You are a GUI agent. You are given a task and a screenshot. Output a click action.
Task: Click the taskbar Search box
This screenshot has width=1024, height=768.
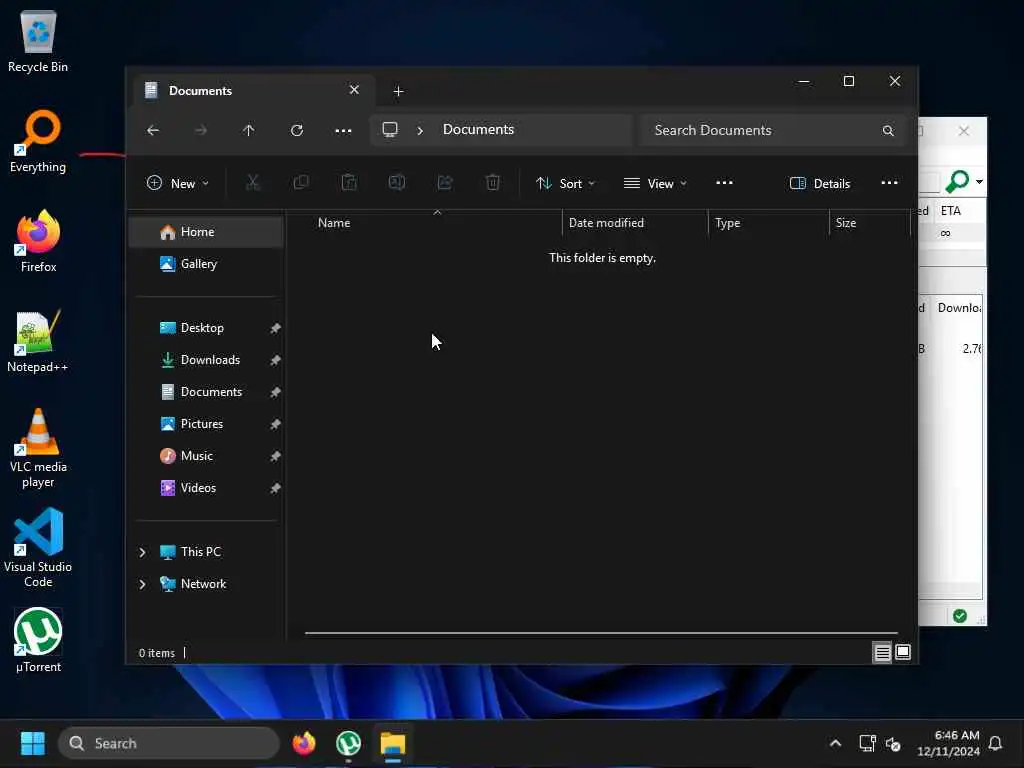[x=168, y=743]
